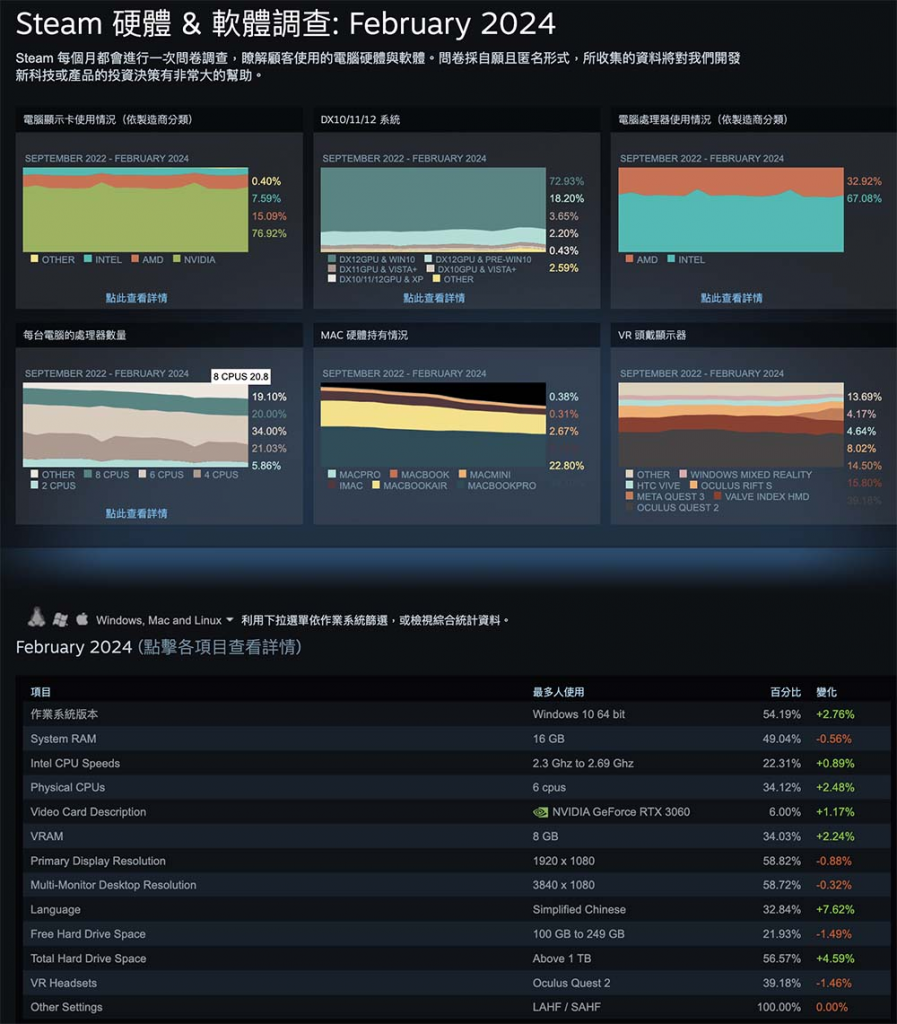This screenshot has height=1024, width=897.
Task: Click the NVIDIA GeForce RTX 3060 value
Action: [621, 812]
